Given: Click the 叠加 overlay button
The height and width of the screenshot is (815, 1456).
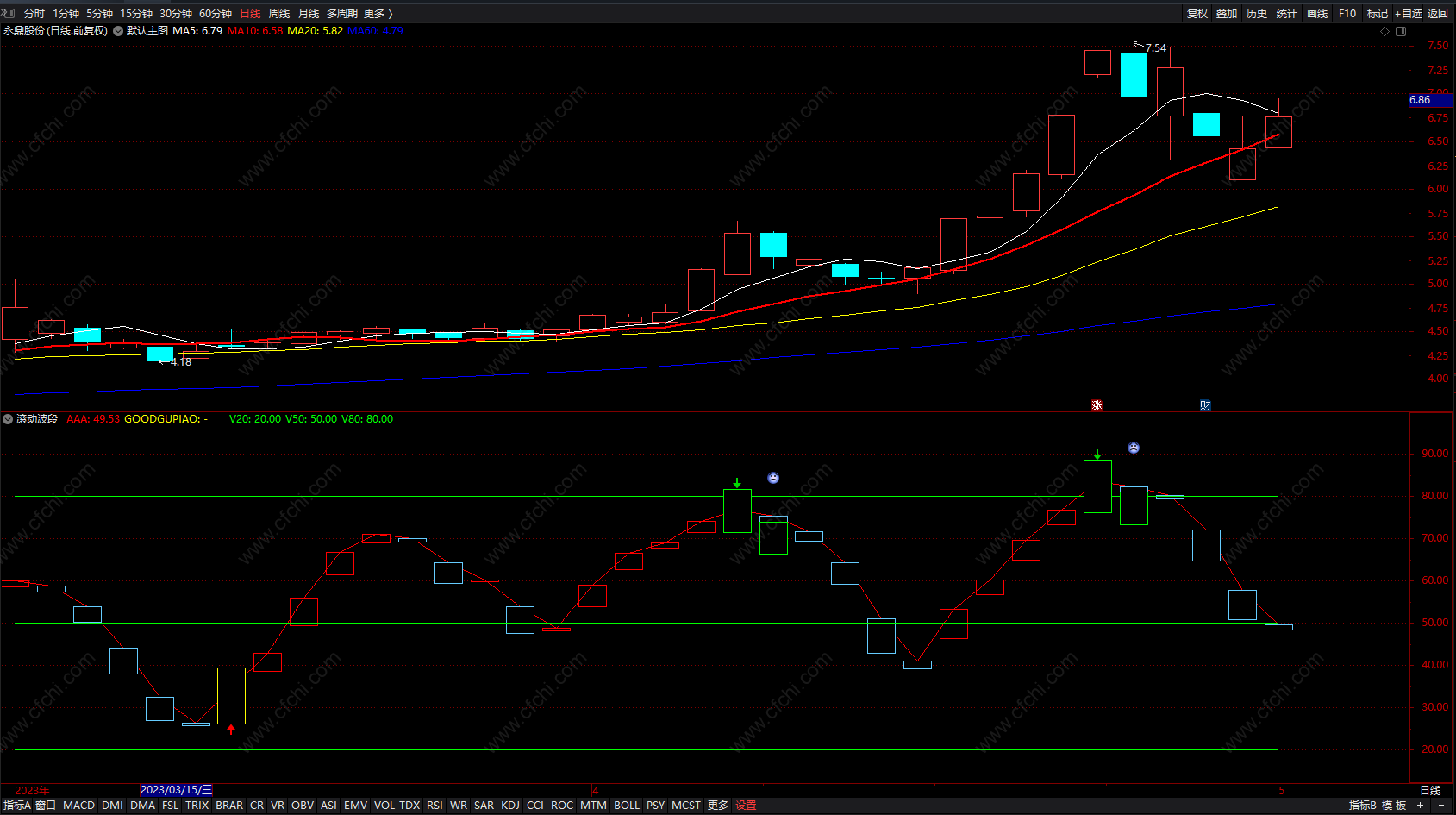Looking at the screenshot, I should click(1227, 13).
